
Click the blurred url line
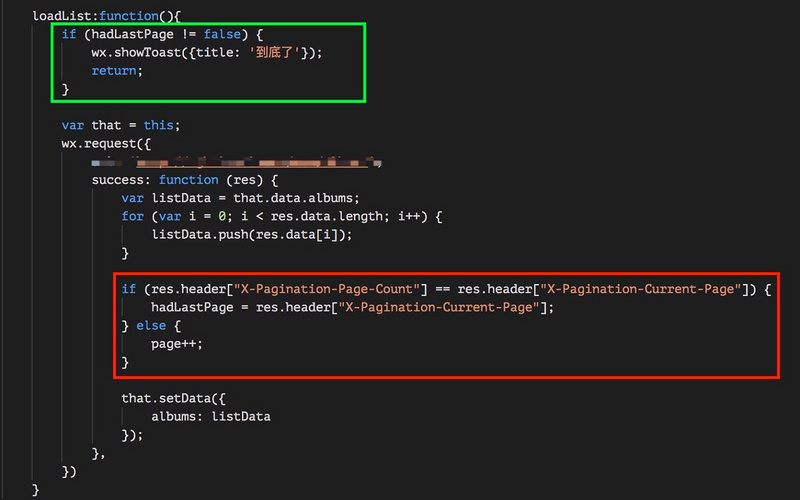[x=237, y=163]
